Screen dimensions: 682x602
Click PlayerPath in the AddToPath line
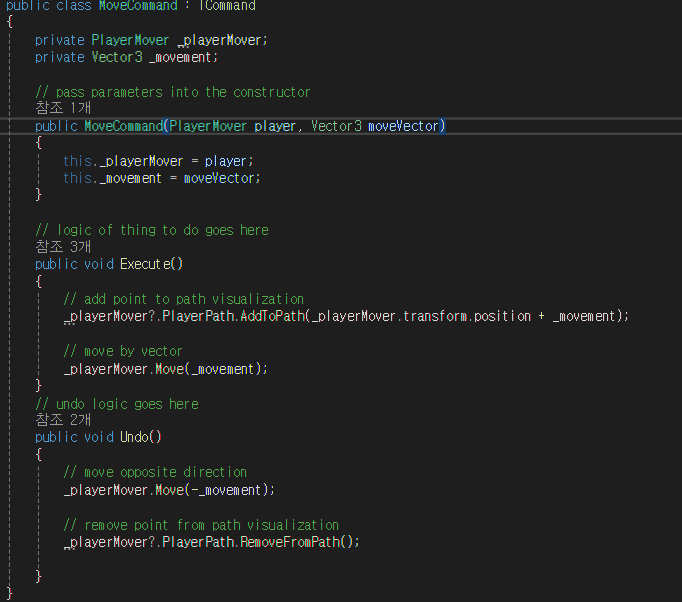[x=198, y=316]
